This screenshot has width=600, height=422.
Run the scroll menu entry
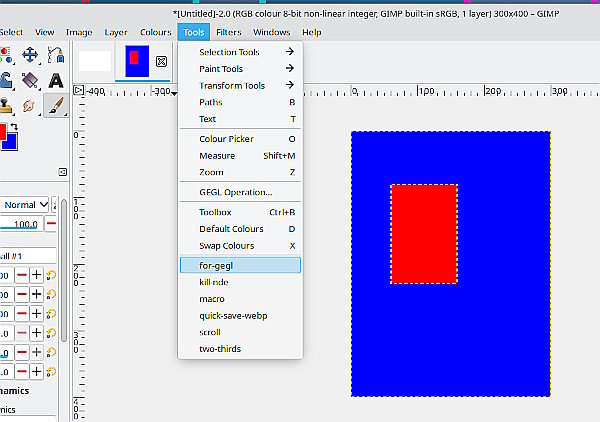pyautogui.click(x=240, y=332)
